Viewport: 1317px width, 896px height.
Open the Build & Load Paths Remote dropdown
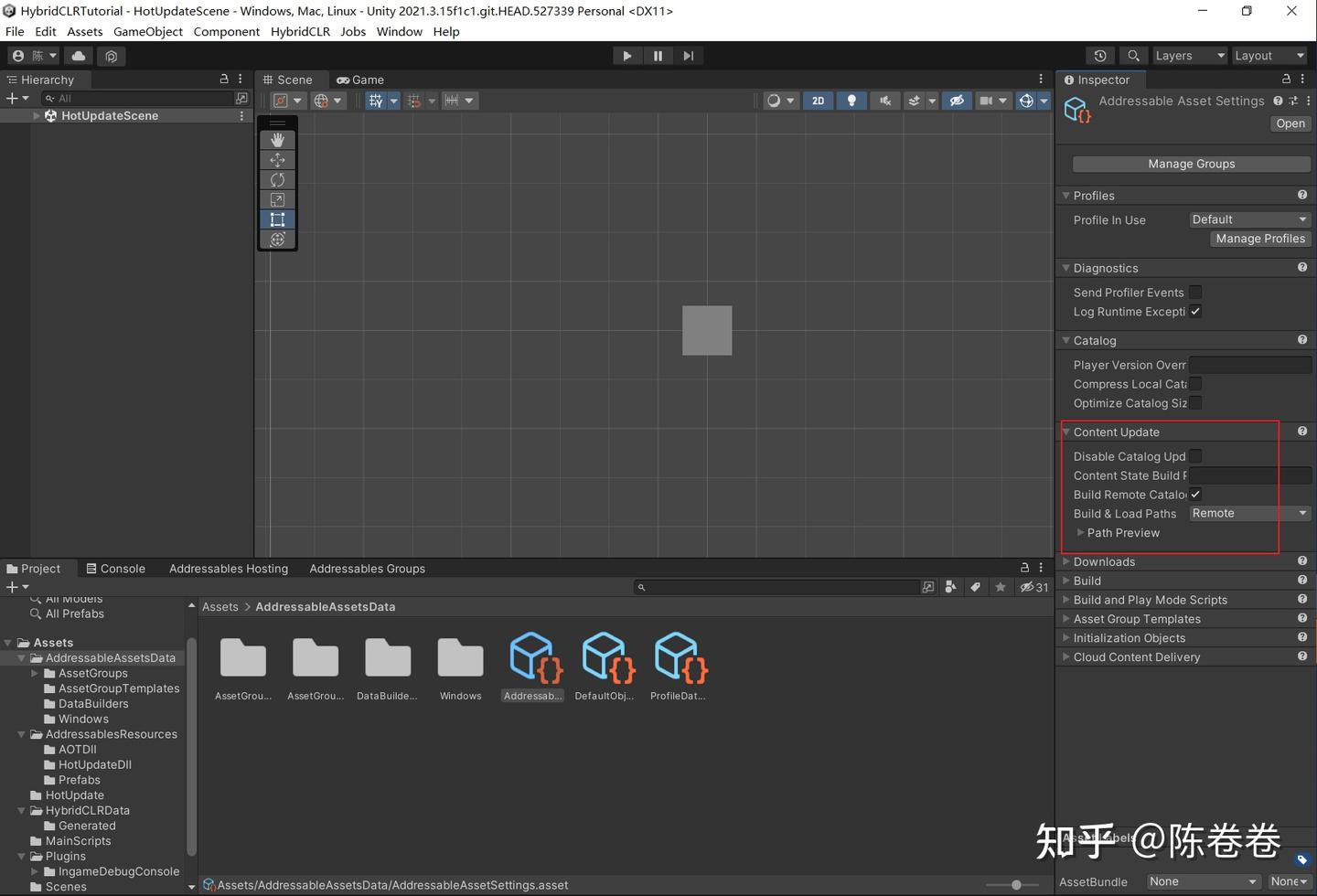pos(1249,514)
